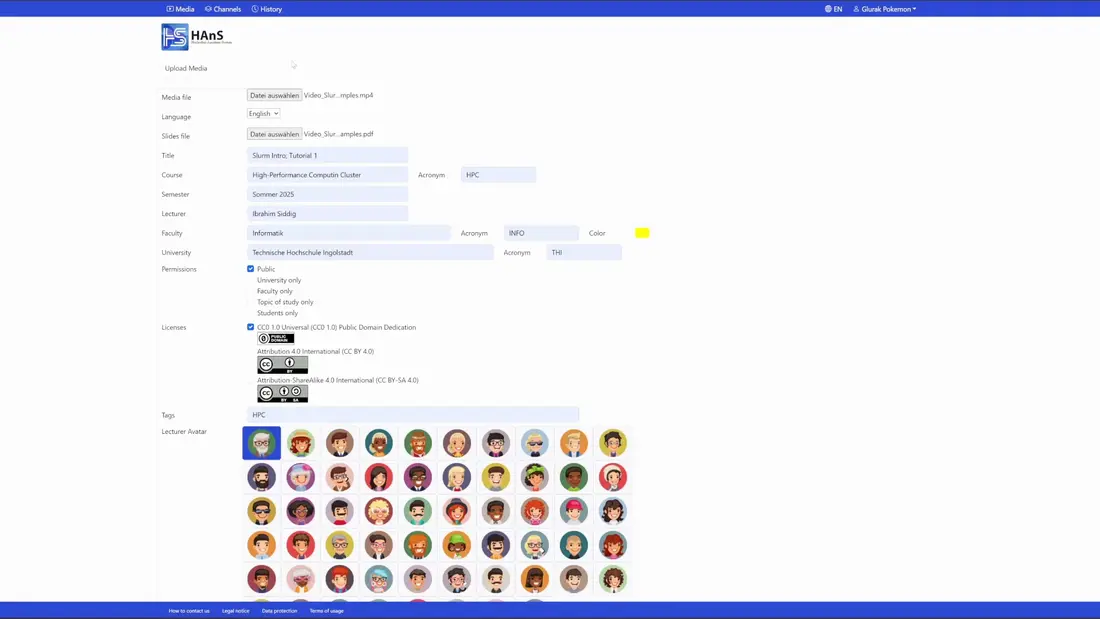1100x619 pixels.
Task: Pick the avatar with the green bow headband
Action: [535, 477]
